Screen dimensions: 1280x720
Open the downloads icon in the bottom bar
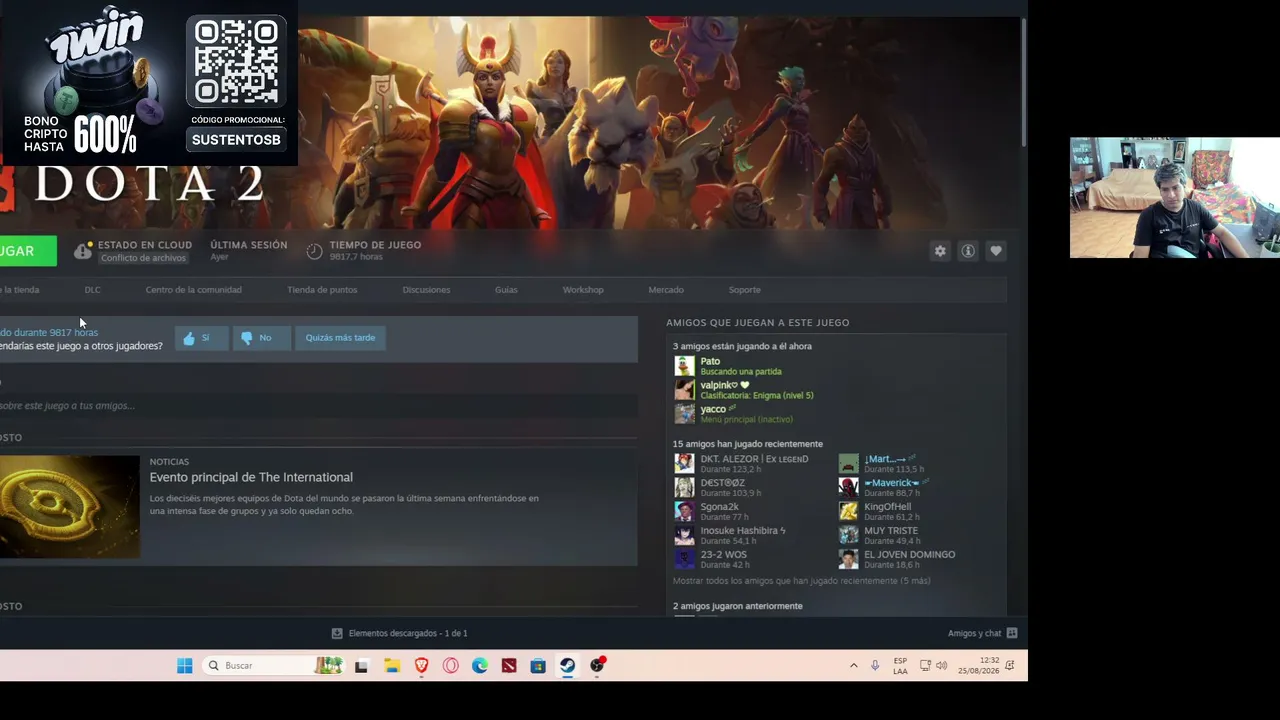pos(337,633)
